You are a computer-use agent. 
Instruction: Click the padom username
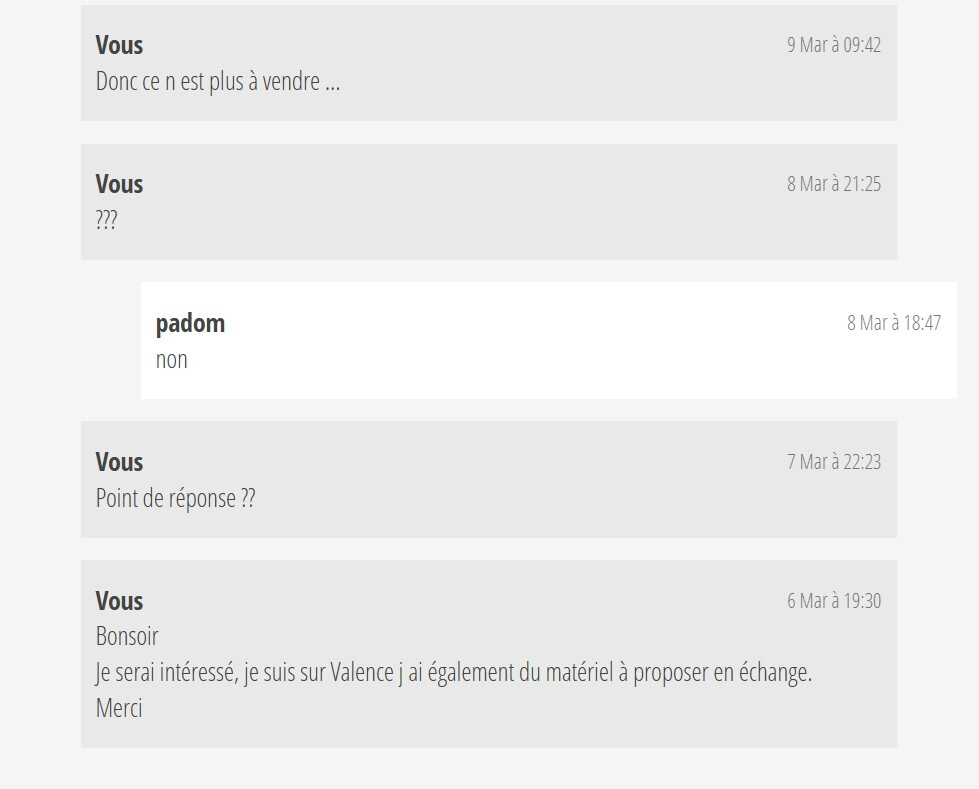(190, 323)
